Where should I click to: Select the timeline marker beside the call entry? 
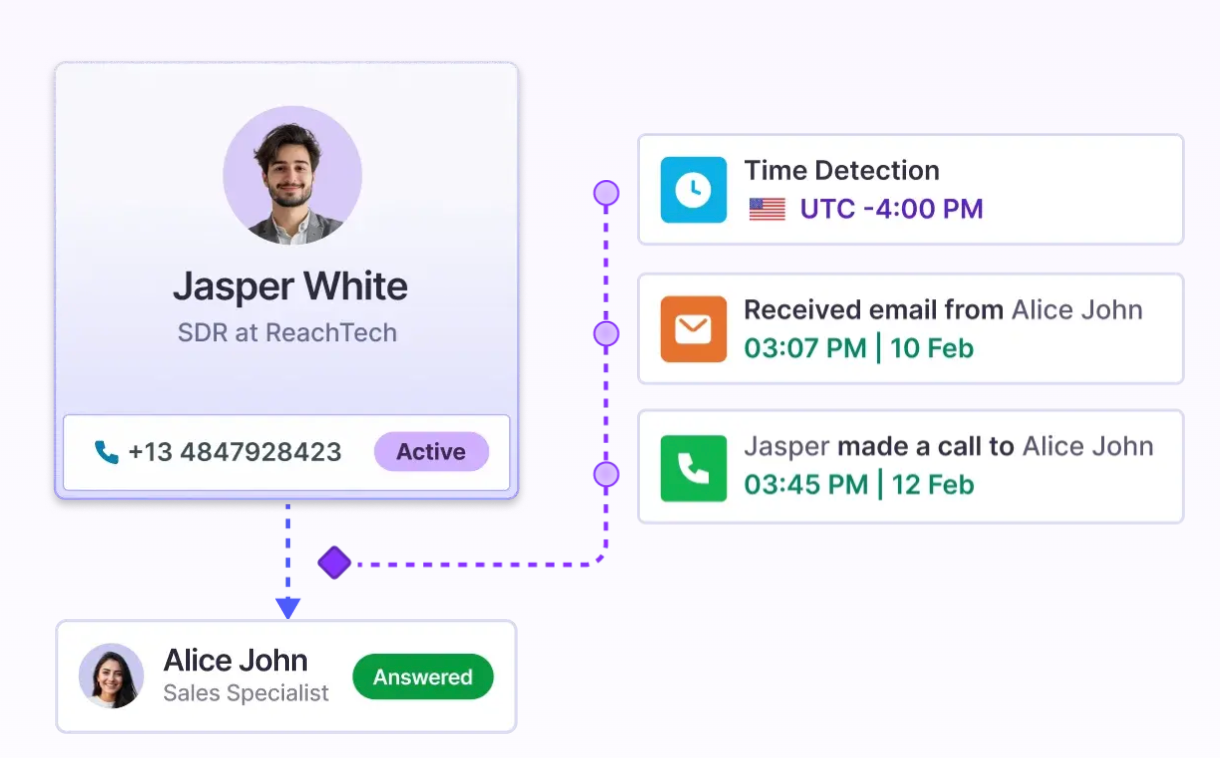[x=606, y=474]
